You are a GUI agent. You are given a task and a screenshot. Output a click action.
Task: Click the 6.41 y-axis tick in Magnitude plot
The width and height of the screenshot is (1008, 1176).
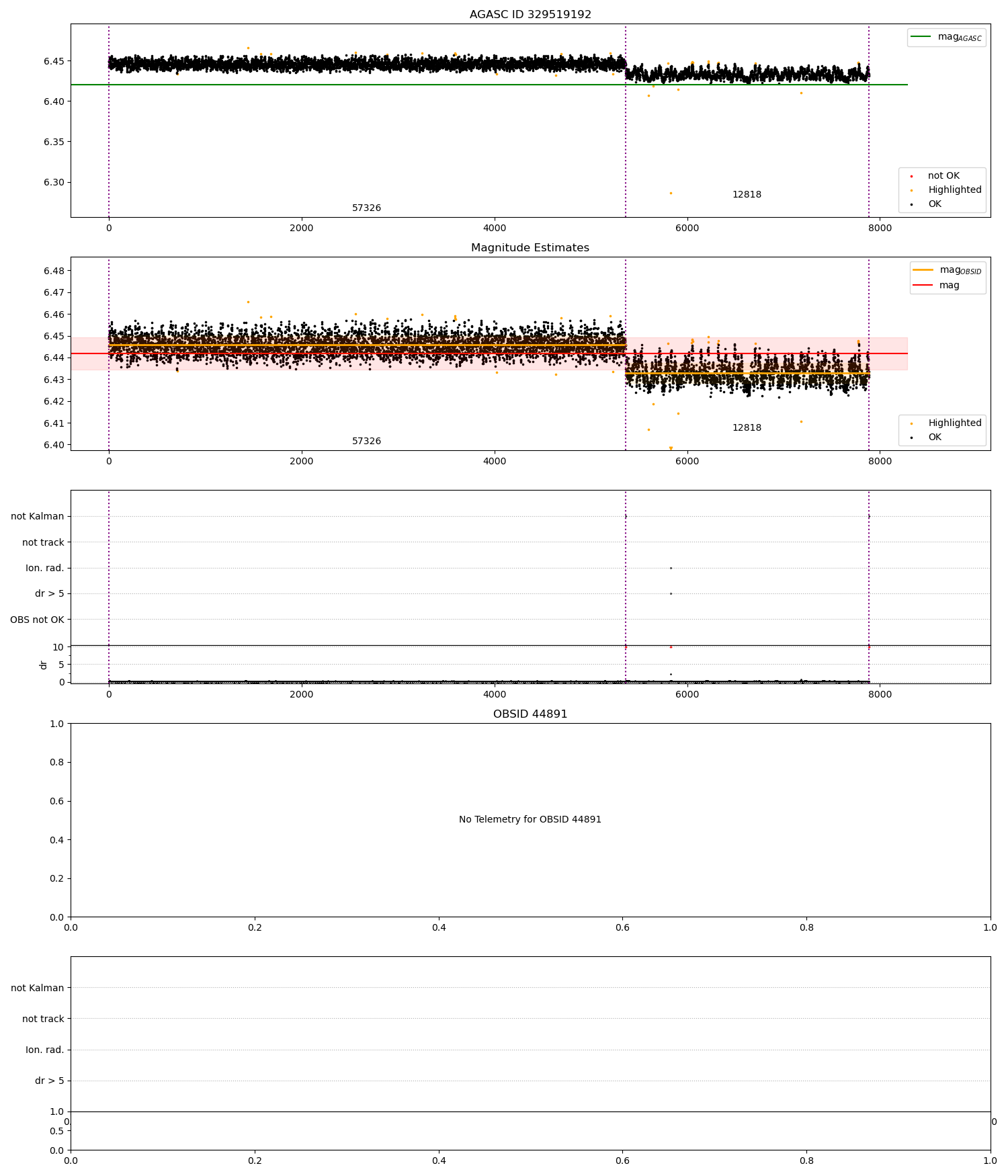click(54, 423)
